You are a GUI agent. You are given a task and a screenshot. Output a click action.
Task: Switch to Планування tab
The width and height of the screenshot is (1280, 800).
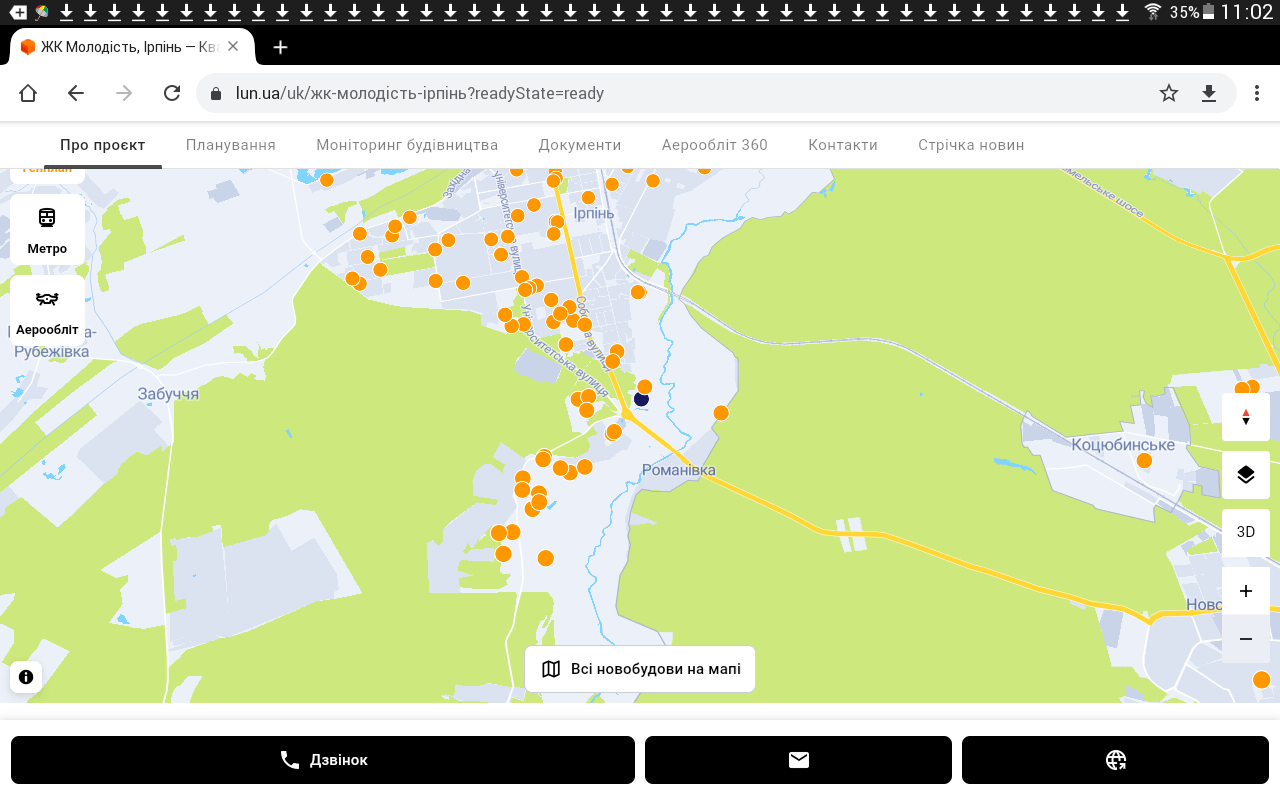tap(231, 145)
